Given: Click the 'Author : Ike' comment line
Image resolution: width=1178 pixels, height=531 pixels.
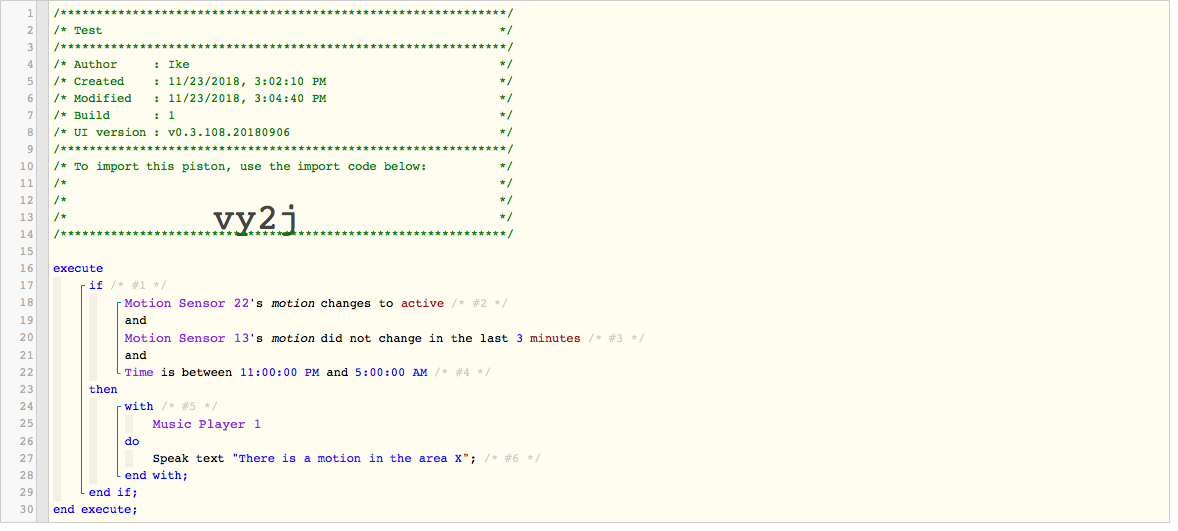Looking at the screenshot, I should point(283,65).
